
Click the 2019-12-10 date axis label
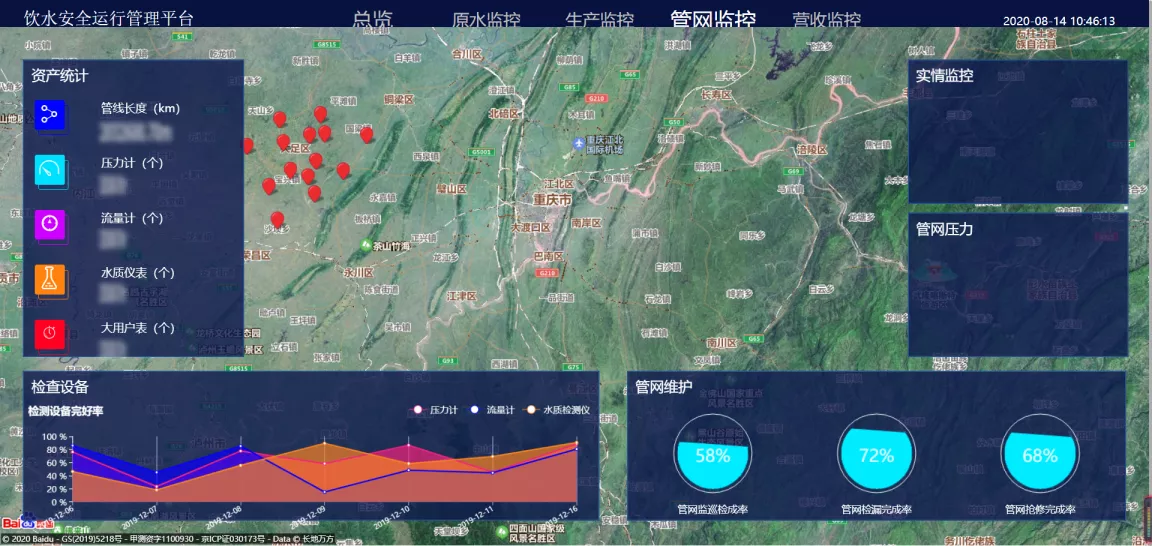tap(391, 516)
